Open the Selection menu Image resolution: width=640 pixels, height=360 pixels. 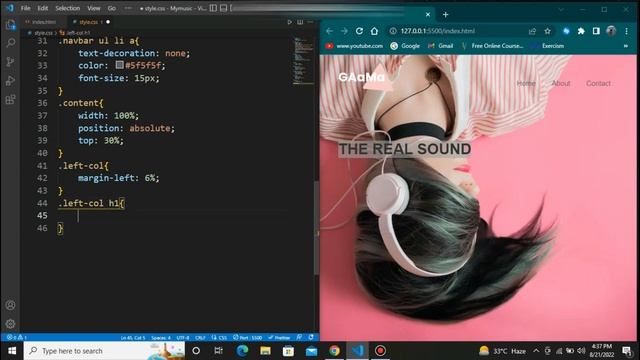pos(68,8)
